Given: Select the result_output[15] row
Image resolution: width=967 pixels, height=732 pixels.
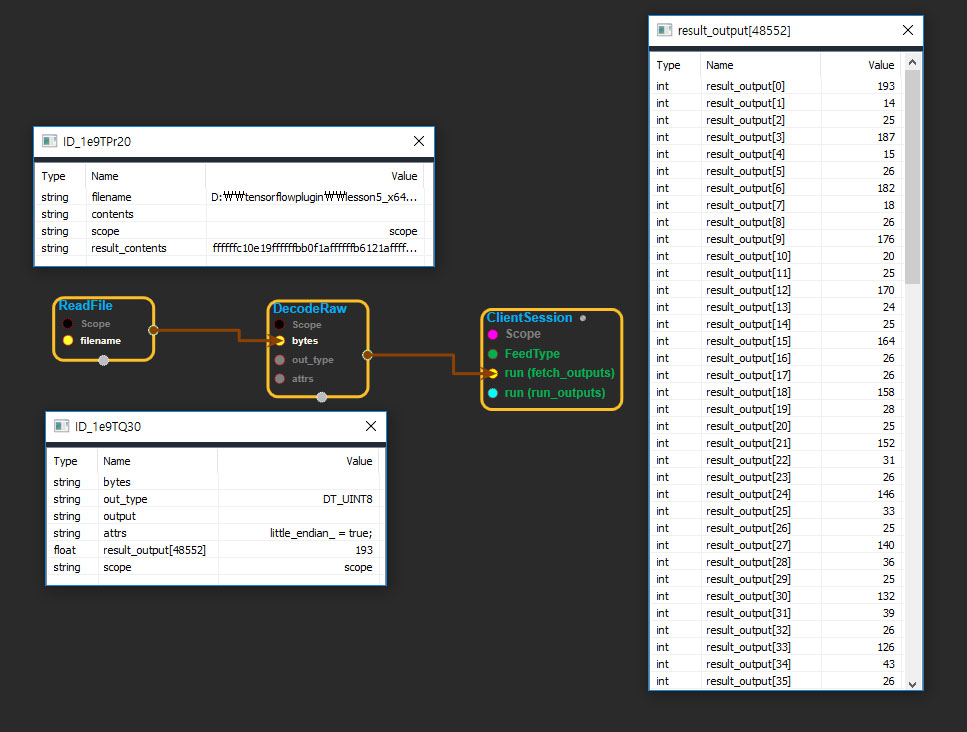Looking at the screenshot, I should 775,341.
